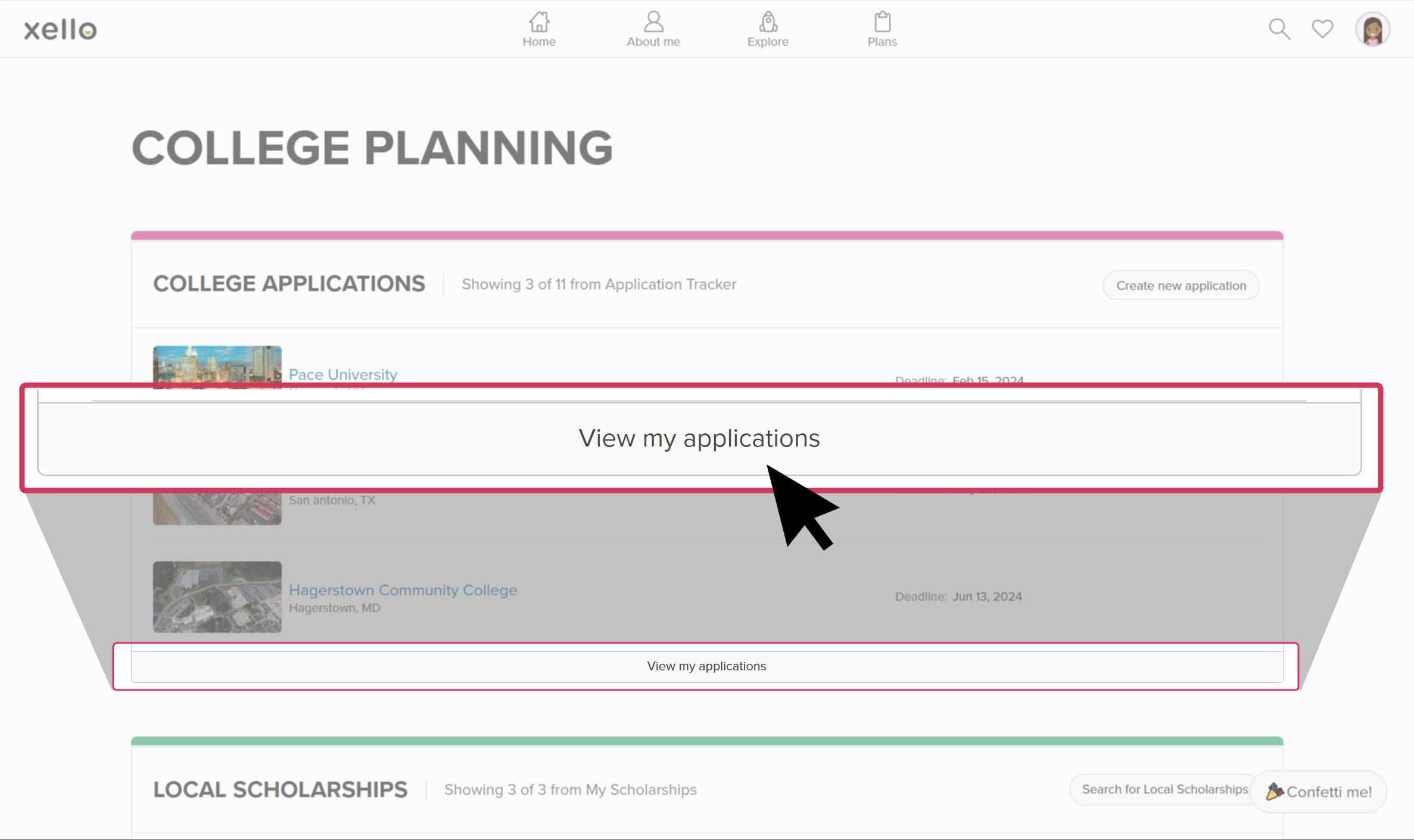This screenshot has height=840, width=1414.
Task: Open the user profile avatar
Action: 1372,29
